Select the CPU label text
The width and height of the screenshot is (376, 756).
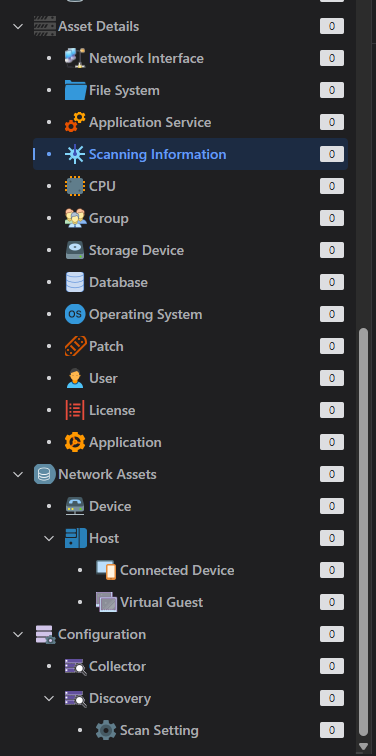point(102,186)
